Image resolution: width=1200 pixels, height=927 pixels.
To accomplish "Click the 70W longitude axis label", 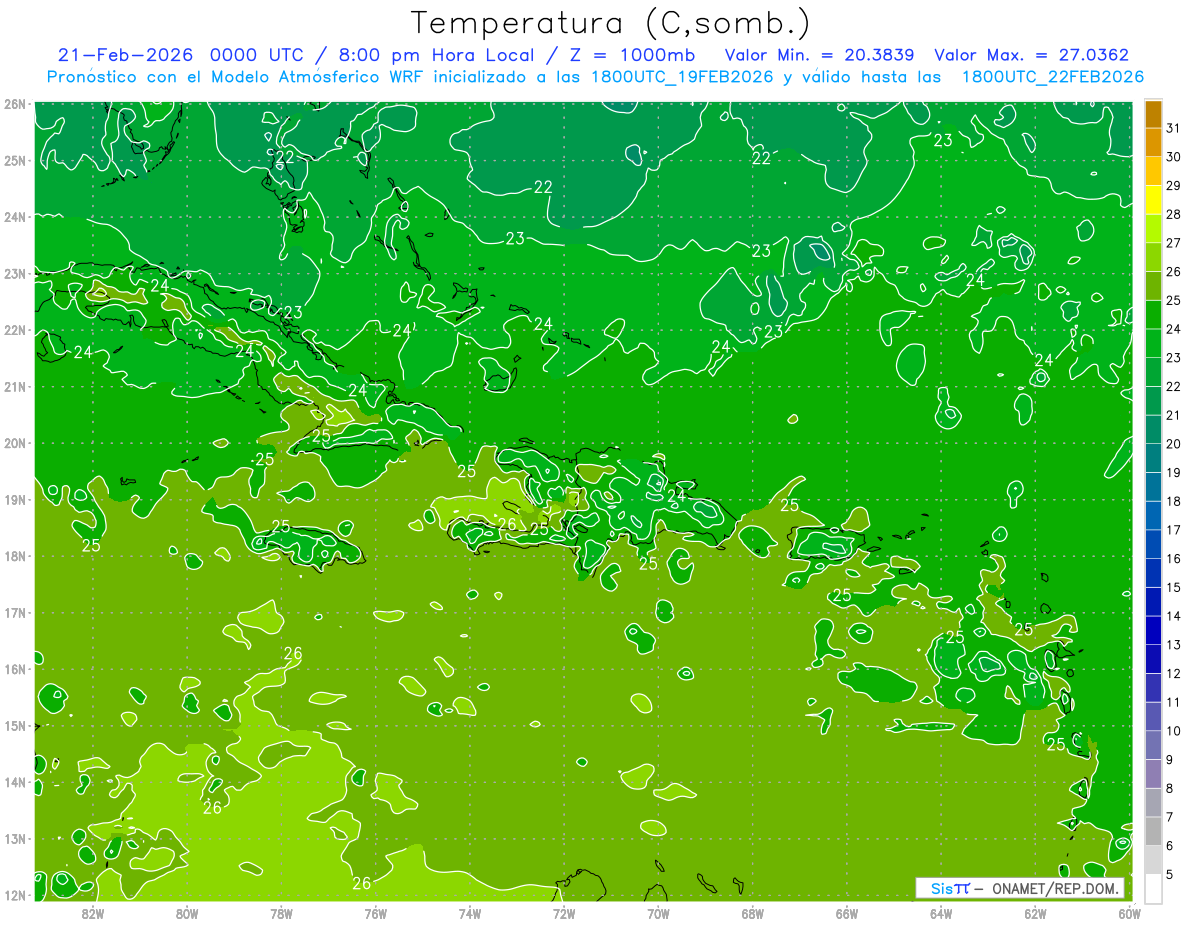I will (x=658, y=913).
